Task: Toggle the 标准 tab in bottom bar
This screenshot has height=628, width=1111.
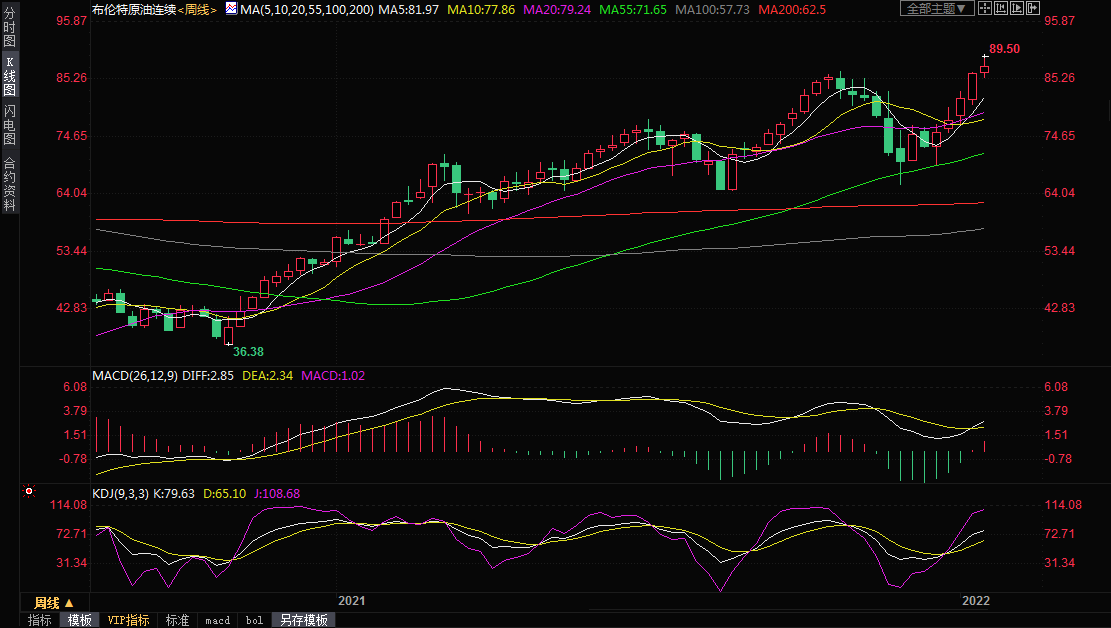Action: 177,620
